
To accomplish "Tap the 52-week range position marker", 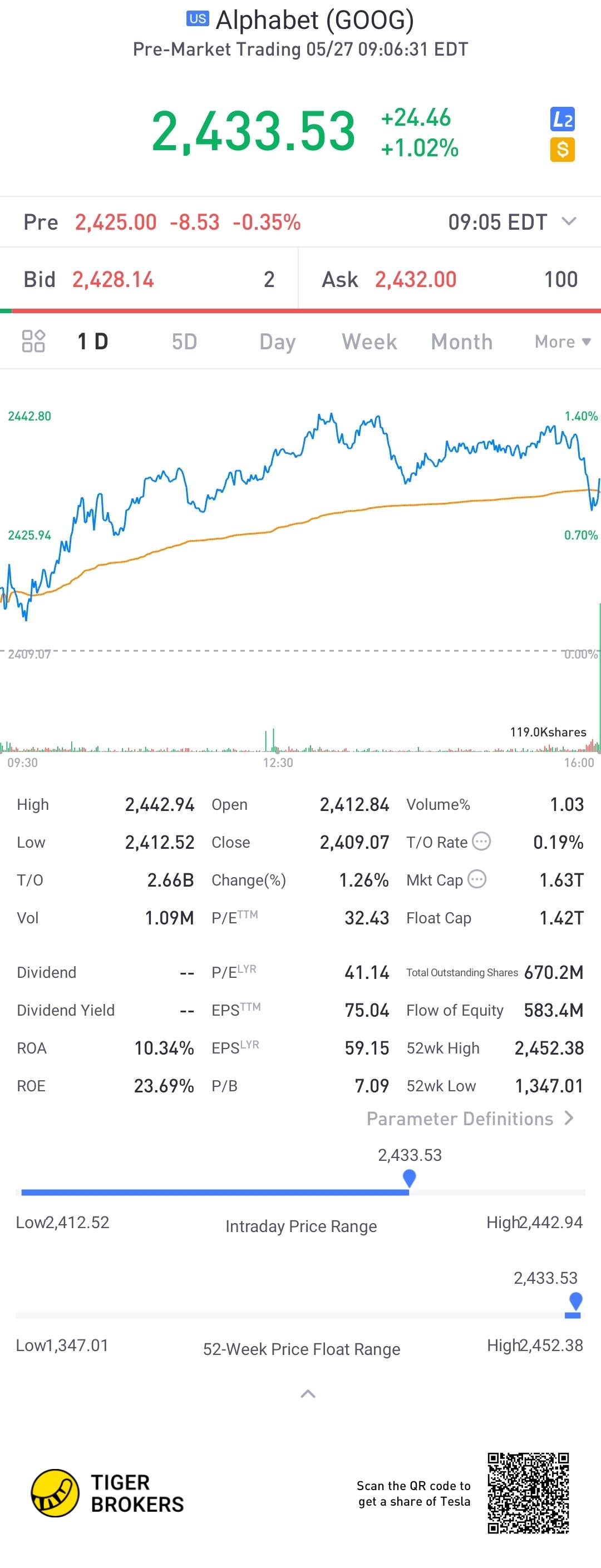I will (x=575, y=1302).
